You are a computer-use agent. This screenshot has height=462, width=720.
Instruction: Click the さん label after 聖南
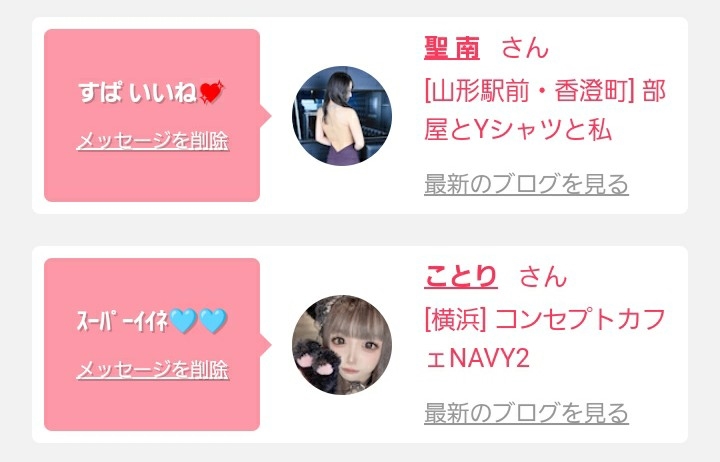[x=525, y=48]
